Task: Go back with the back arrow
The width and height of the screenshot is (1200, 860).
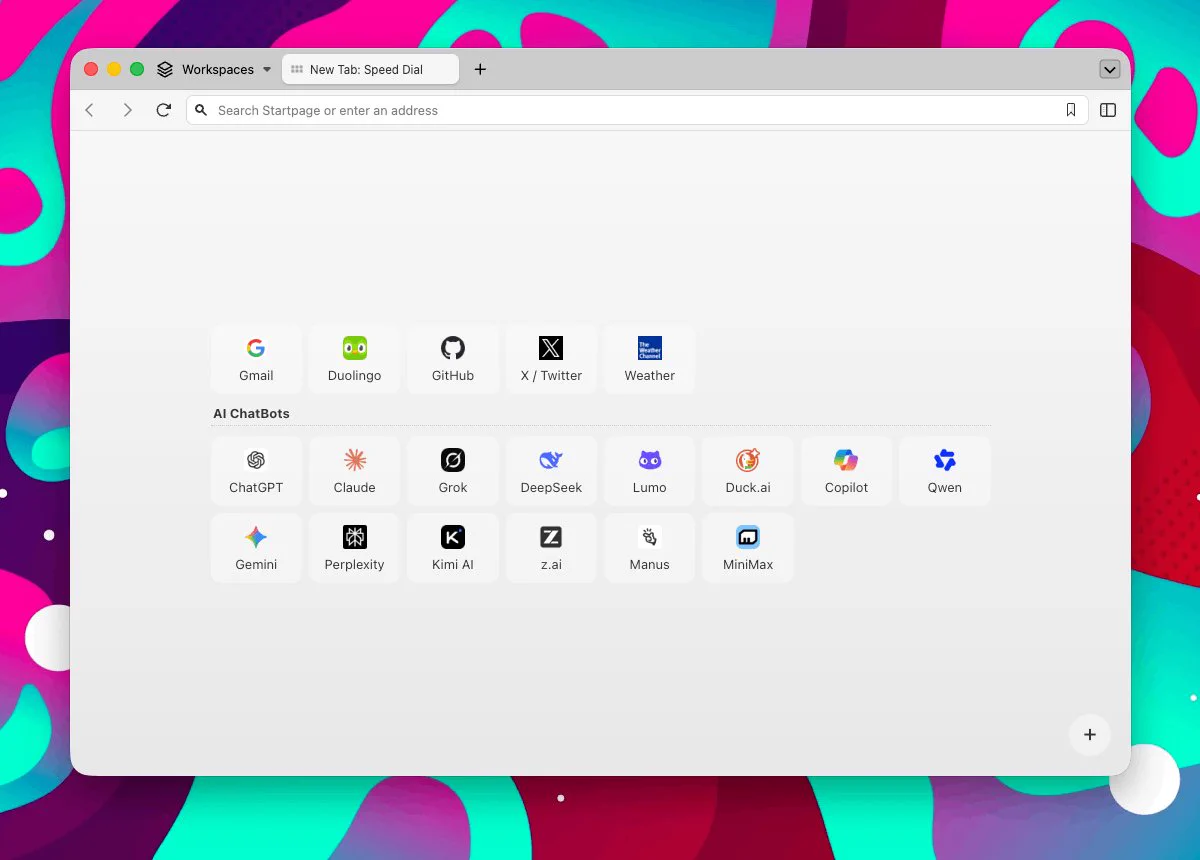Action: 90,110
